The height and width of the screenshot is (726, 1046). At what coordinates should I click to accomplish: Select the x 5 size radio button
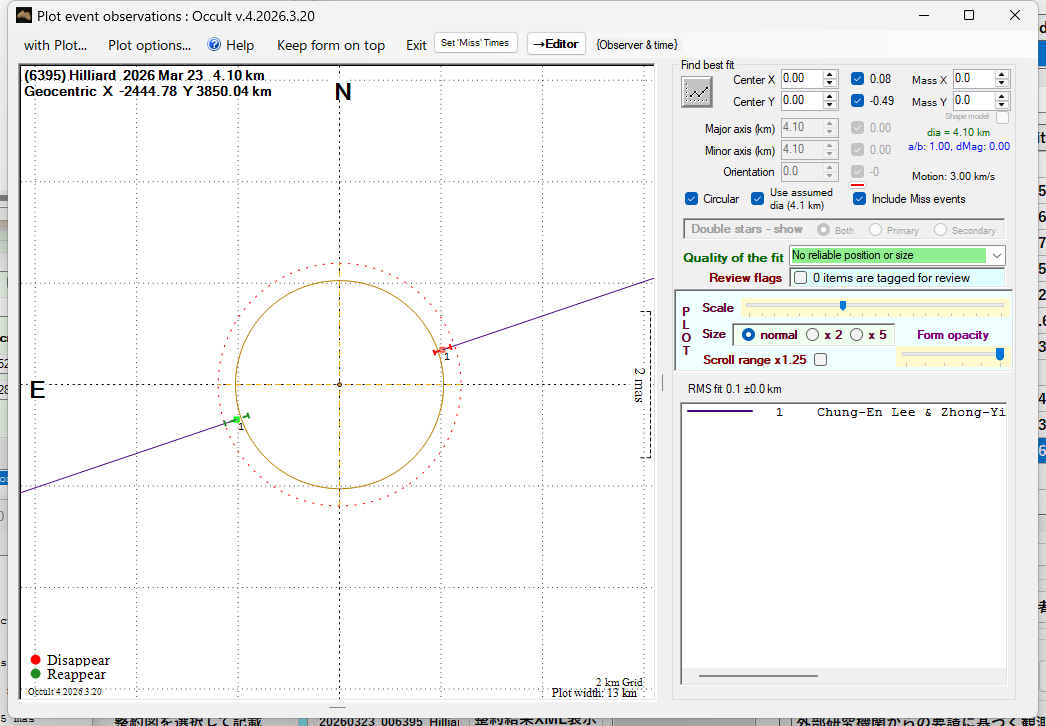click(x=856, y=335)
